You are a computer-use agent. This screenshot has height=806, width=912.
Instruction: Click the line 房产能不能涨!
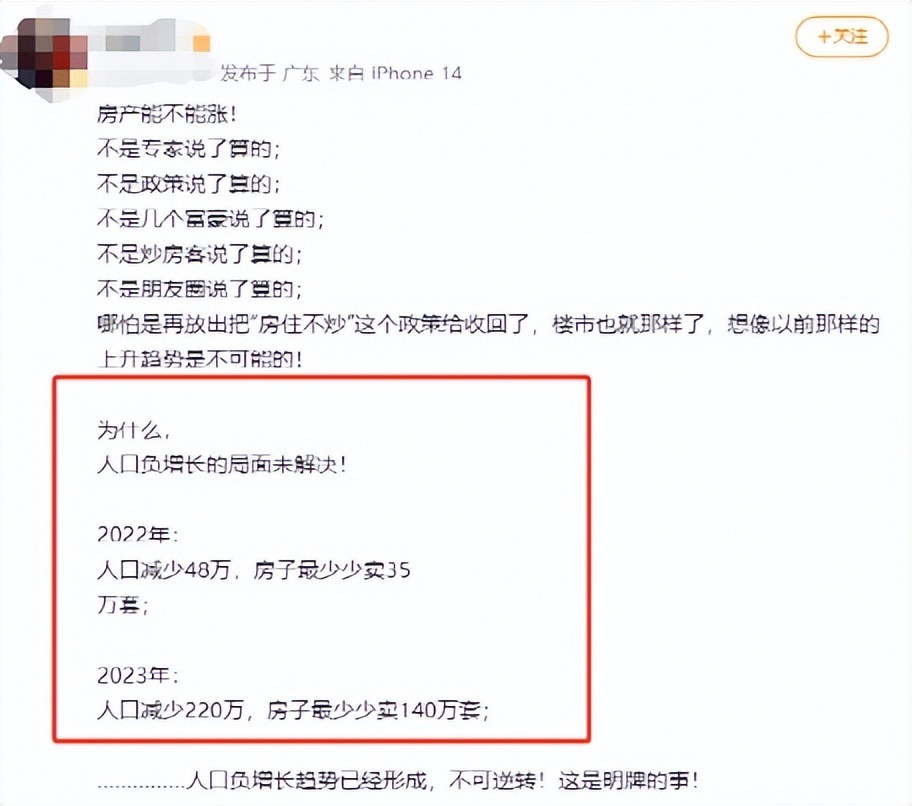pyautogui.click(x=167, y=114)
